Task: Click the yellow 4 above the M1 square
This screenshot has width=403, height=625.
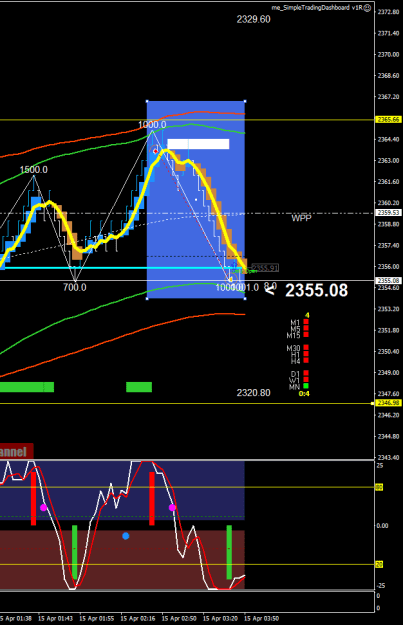Action: coord(307,315)
